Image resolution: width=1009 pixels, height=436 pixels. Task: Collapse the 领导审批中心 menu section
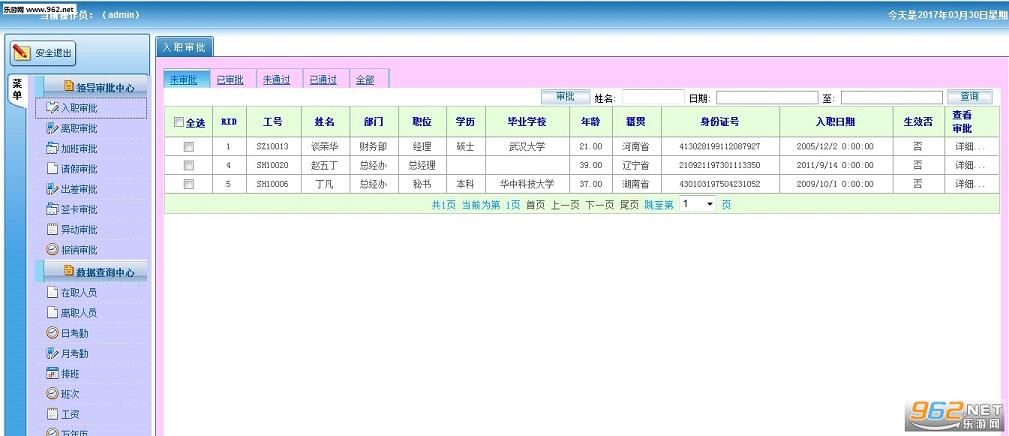tap(95, 87)
